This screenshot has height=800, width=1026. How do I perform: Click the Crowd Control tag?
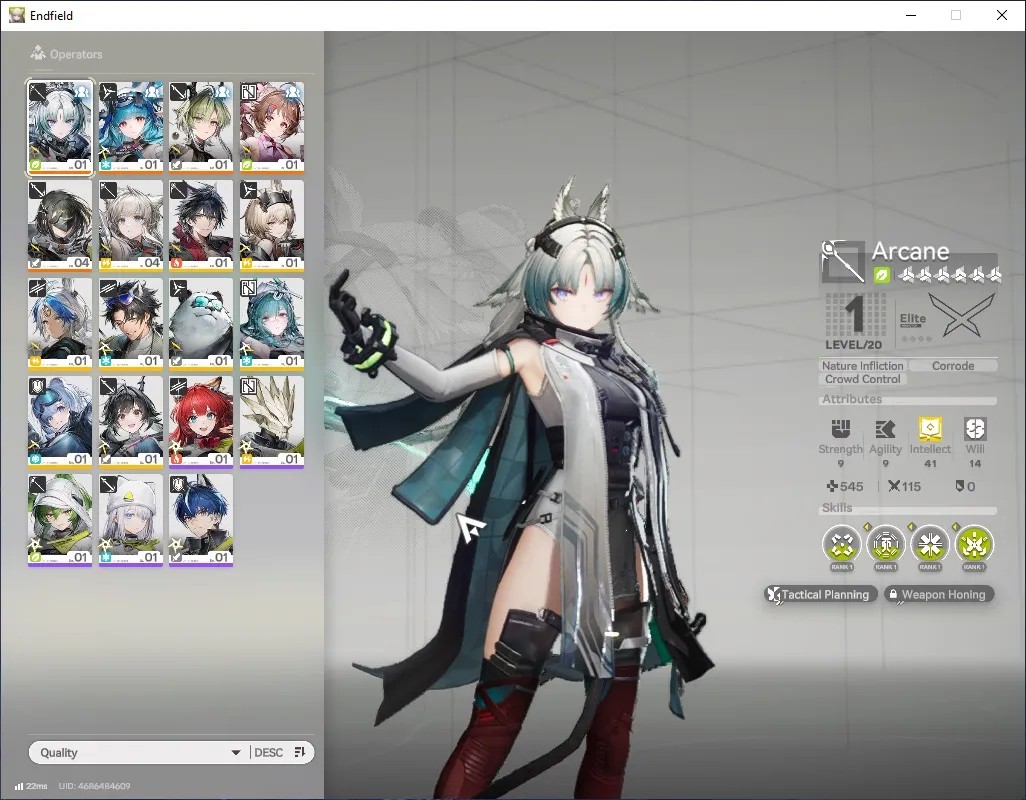click(862, 379)
